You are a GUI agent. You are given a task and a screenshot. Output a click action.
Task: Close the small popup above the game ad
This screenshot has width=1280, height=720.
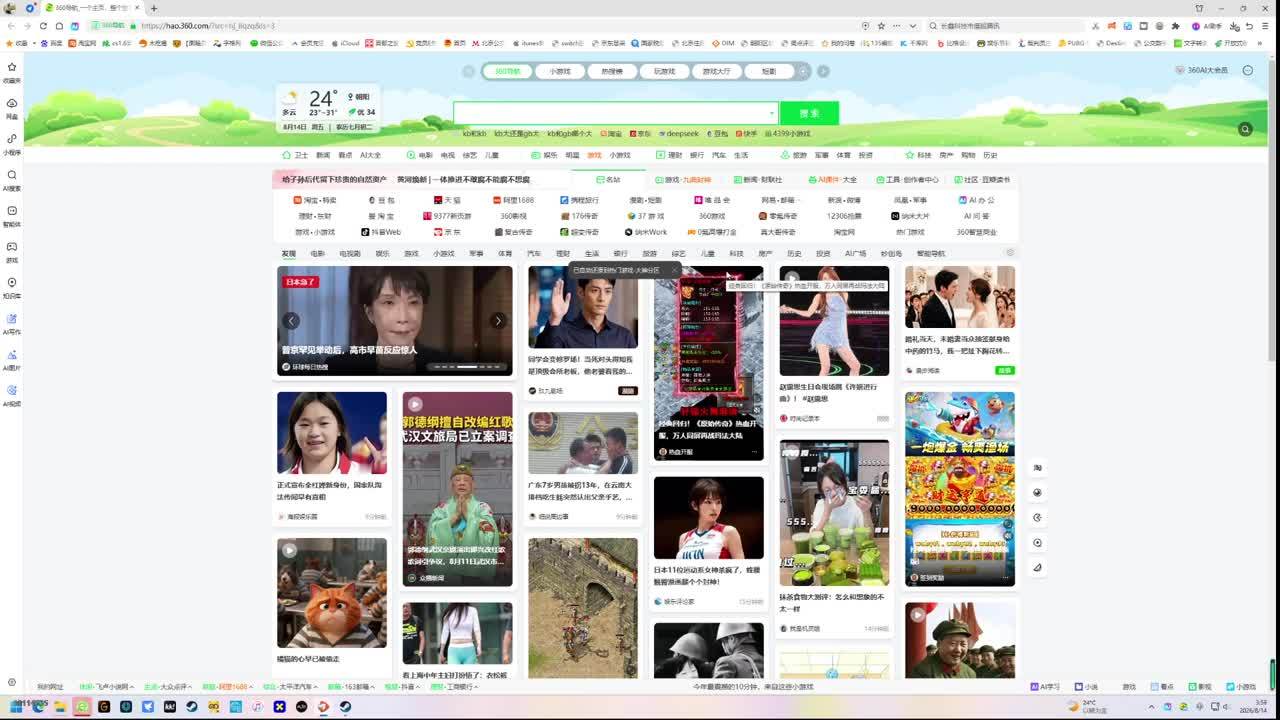click(674, 270)
